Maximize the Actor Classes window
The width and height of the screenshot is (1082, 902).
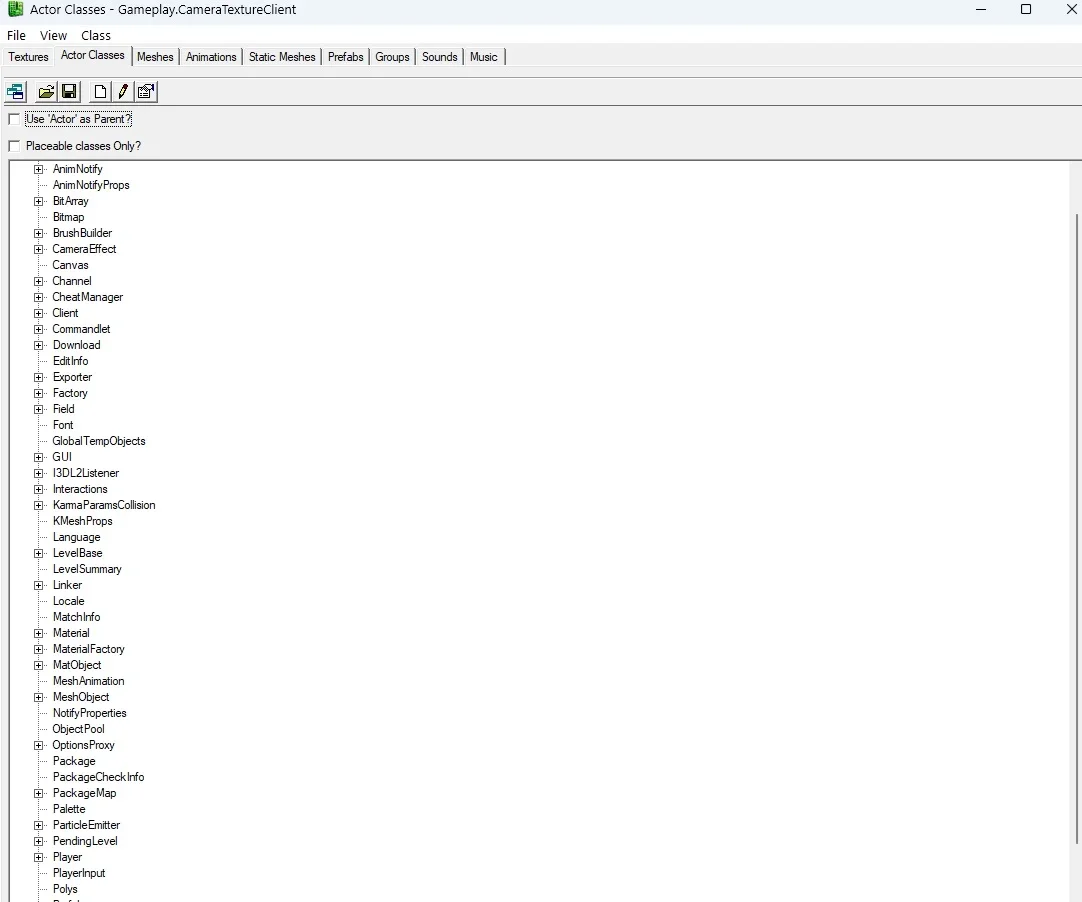pyautogui.click(x=1026, y=9)
